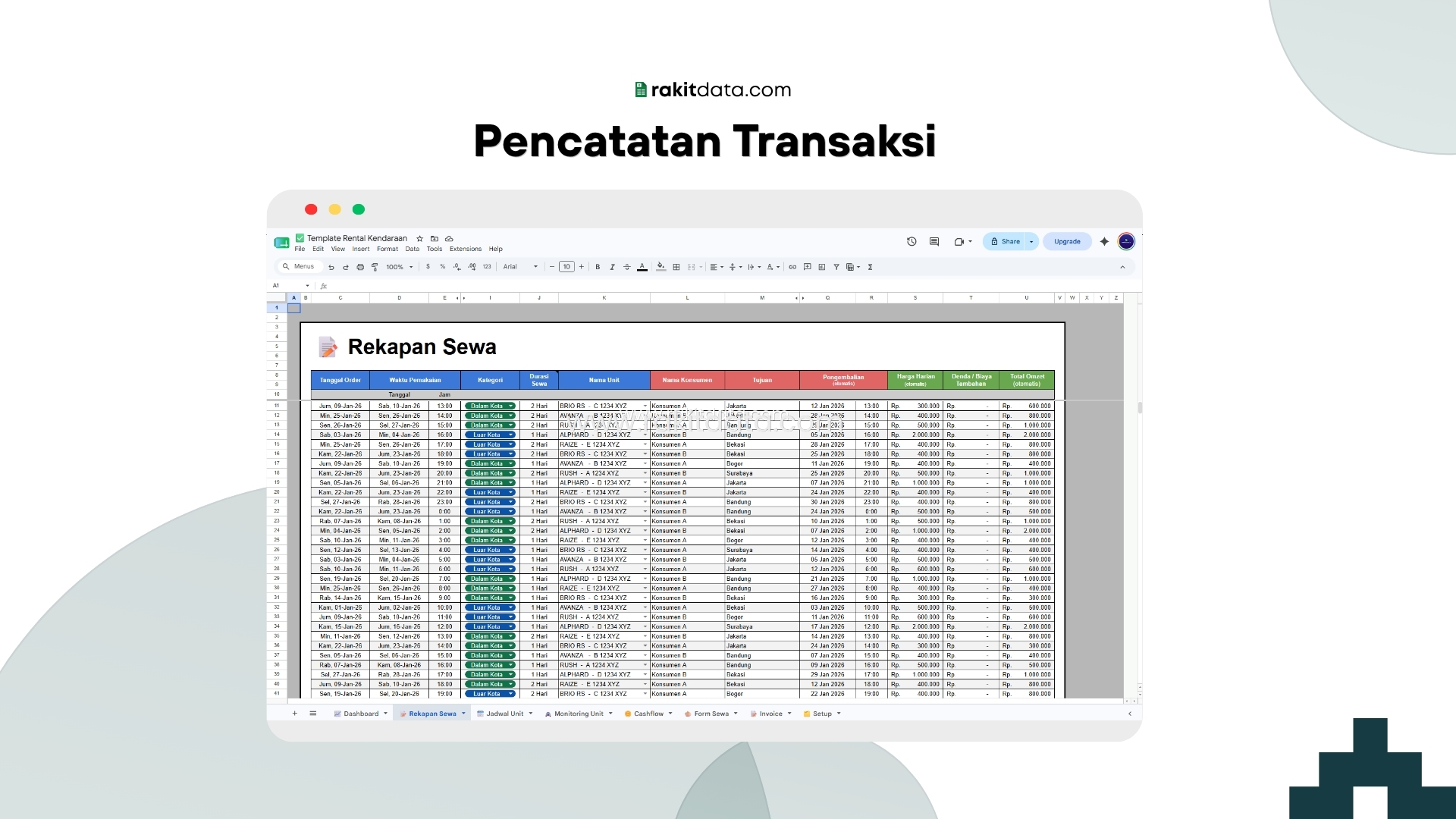Expand the Name box dropdown arrow
The image size is (1456, 819).
[307, 286]
